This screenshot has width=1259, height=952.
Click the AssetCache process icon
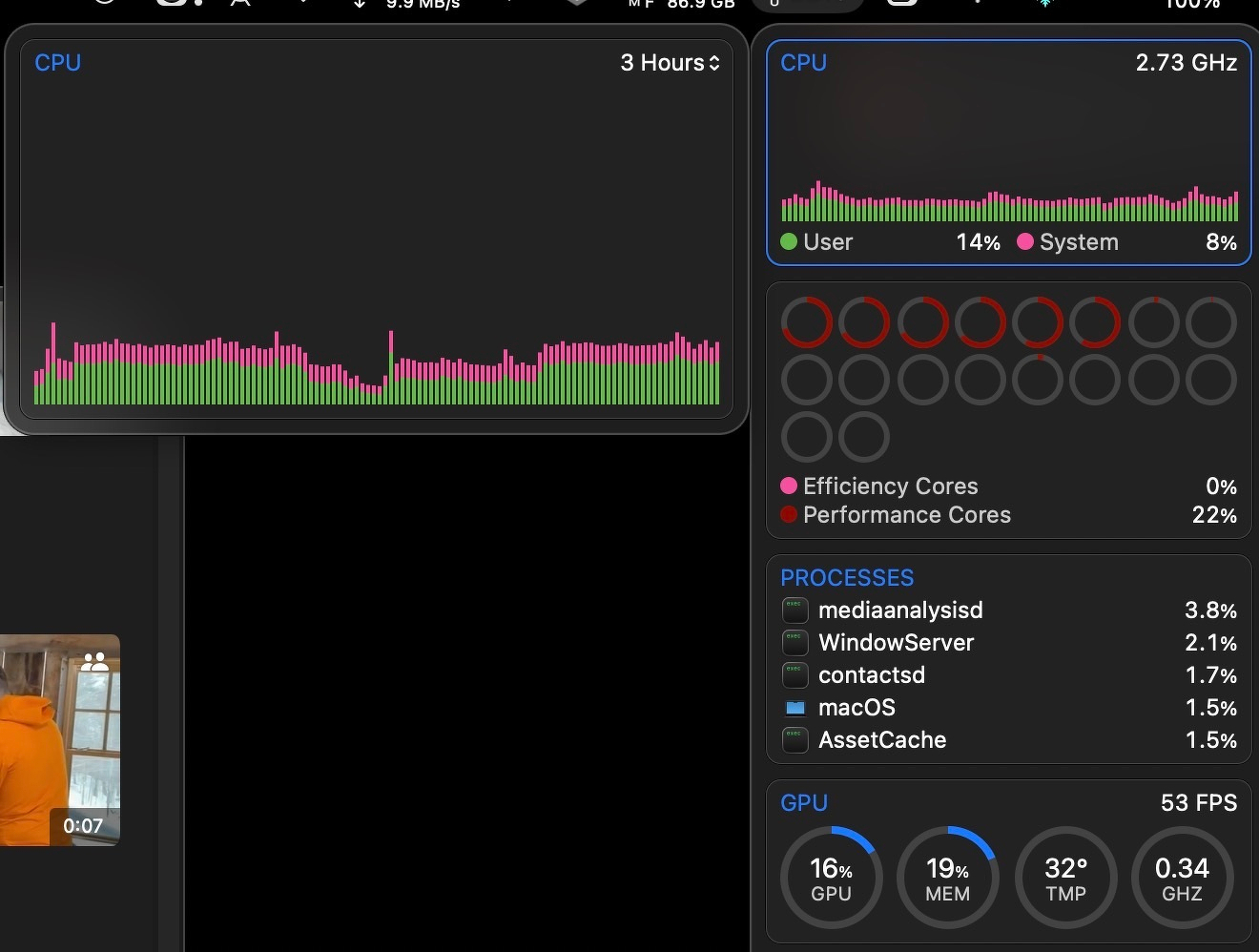[x=795, y=740]
